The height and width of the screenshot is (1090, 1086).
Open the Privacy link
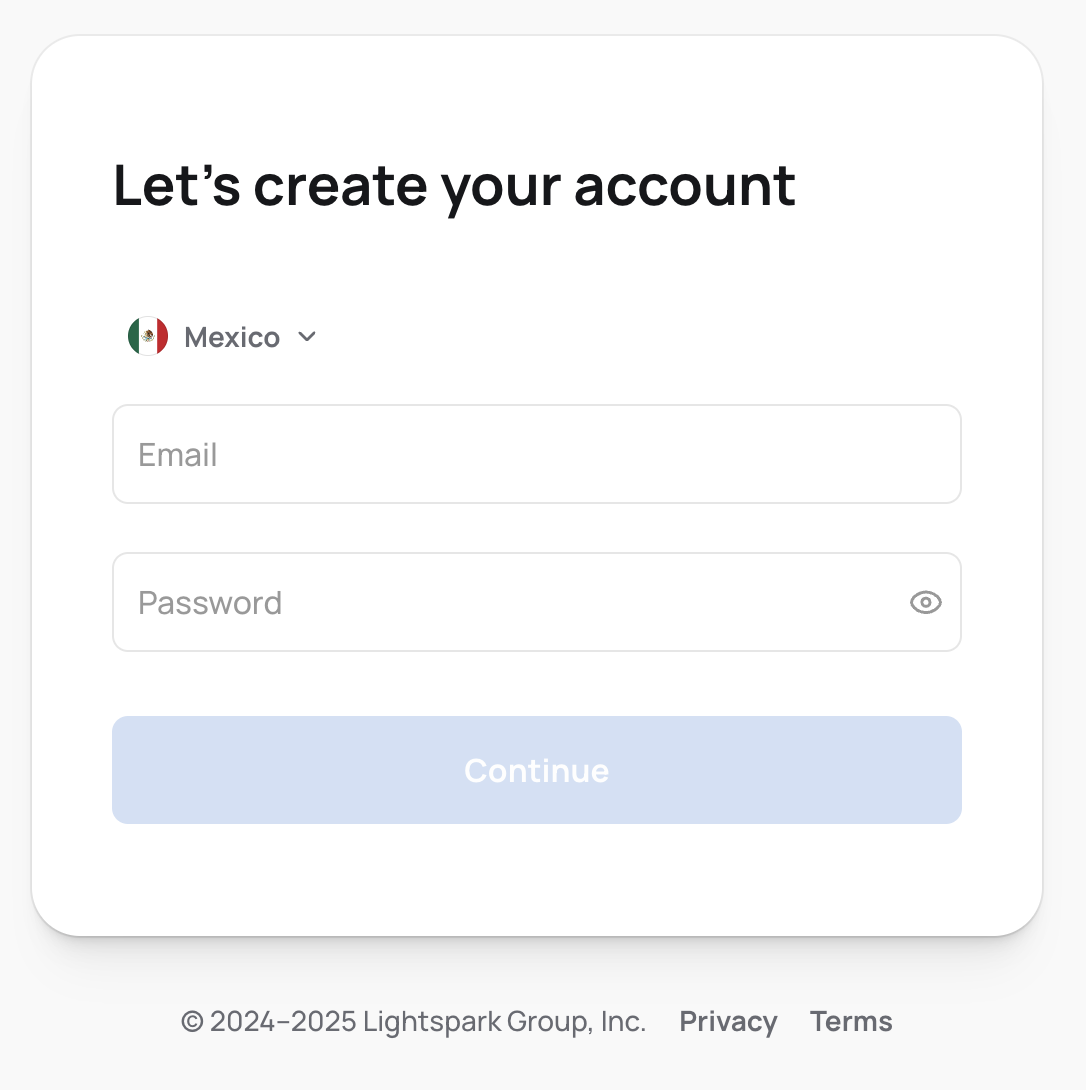pos(728,1021)
